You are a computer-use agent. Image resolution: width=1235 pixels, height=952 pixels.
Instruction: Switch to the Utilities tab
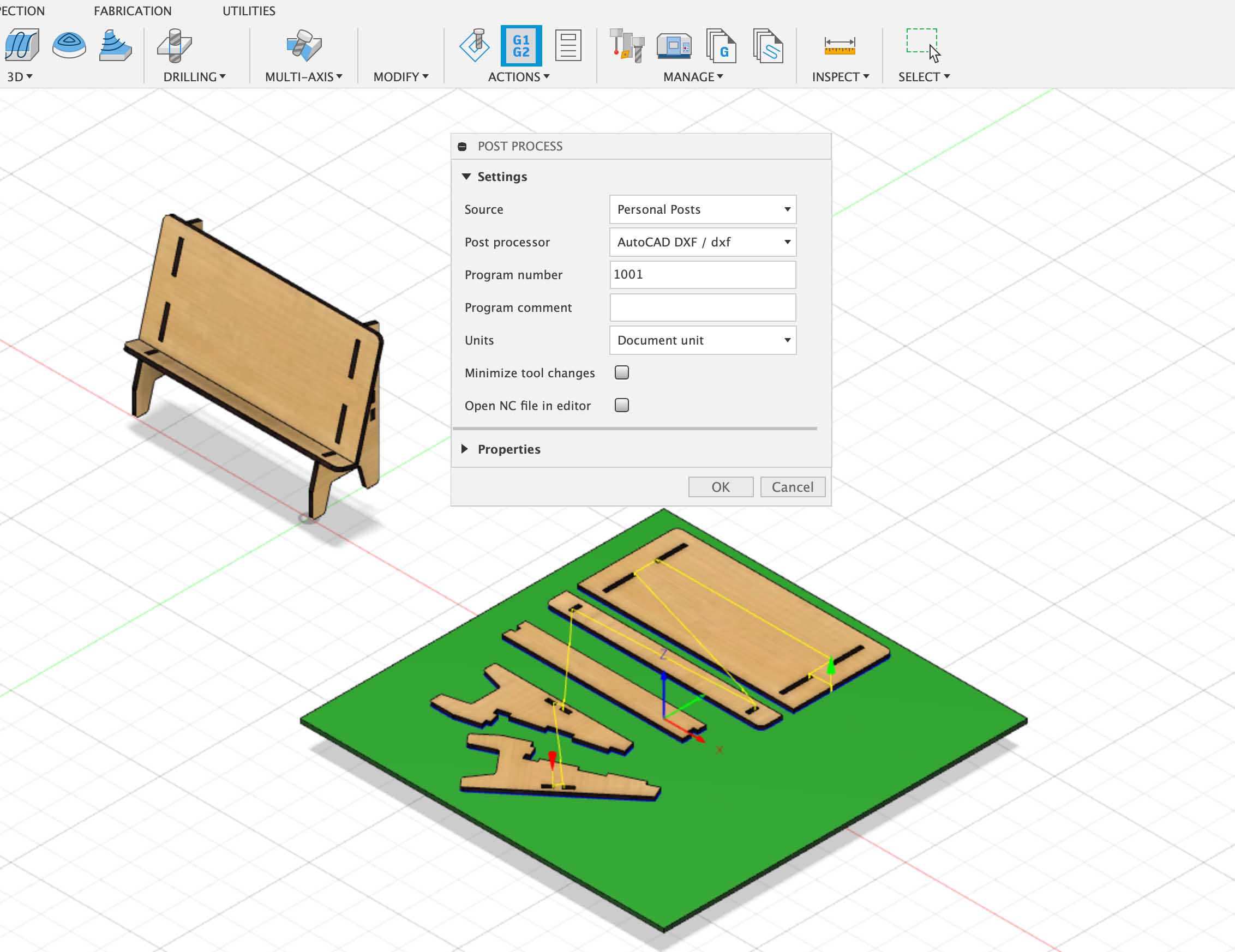click(x=249, y=11)
